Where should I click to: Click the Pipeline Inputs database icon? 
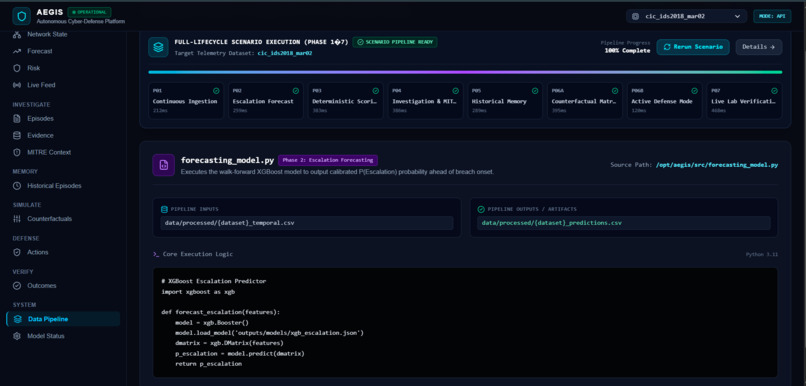164,209
